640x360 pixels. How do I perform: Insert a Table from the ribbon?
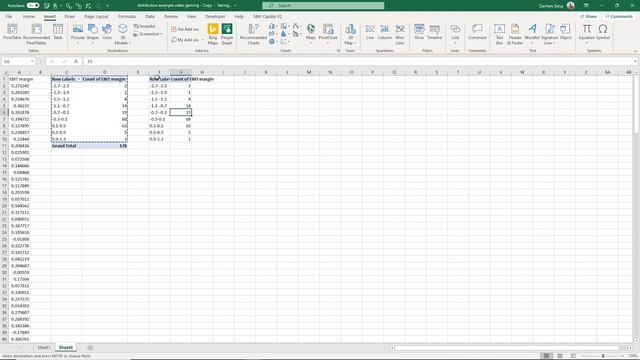[58, 32]
